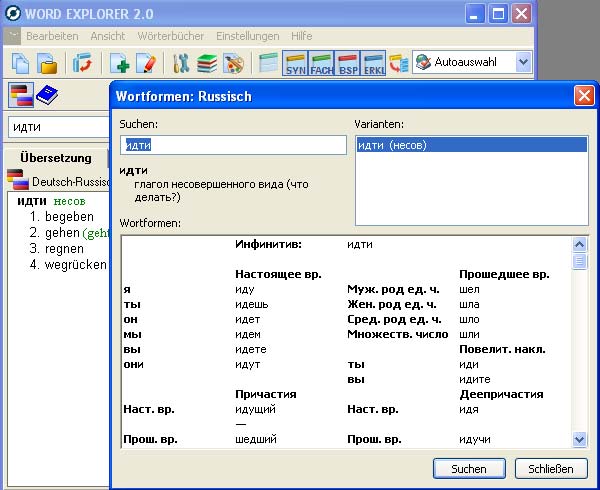The height and width of the screenshot is (490, 600).
Task: Click word form идете
Action: (x=251, y=349)
